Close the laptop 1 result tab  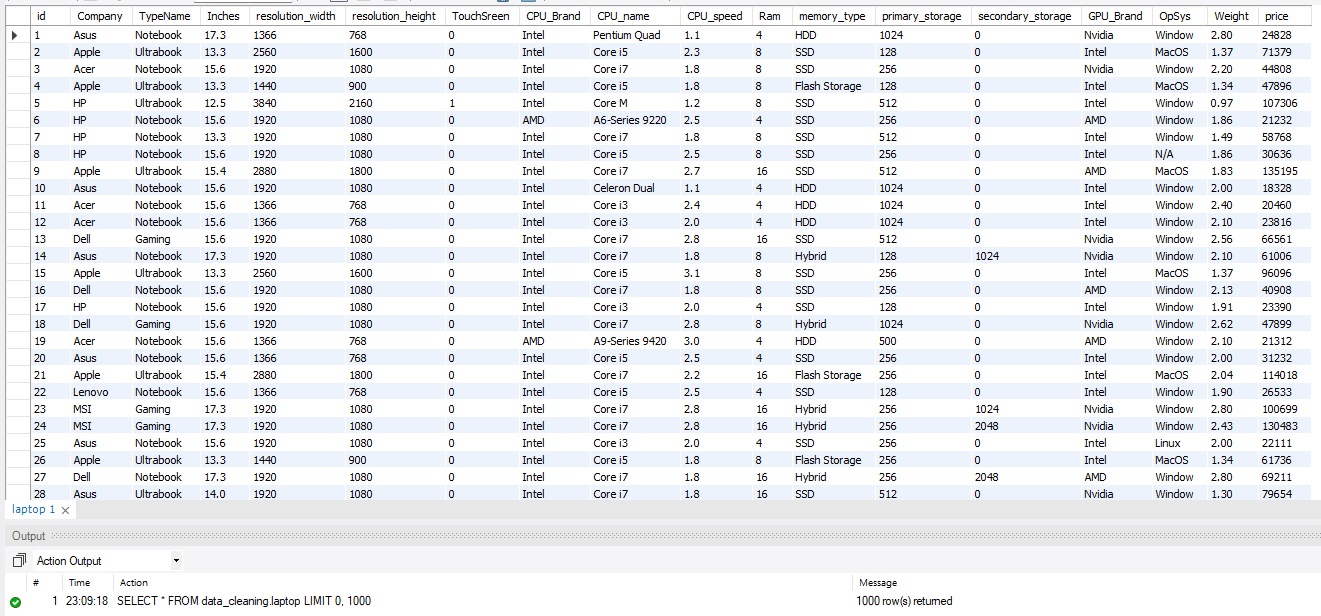(x=65, y=510)
